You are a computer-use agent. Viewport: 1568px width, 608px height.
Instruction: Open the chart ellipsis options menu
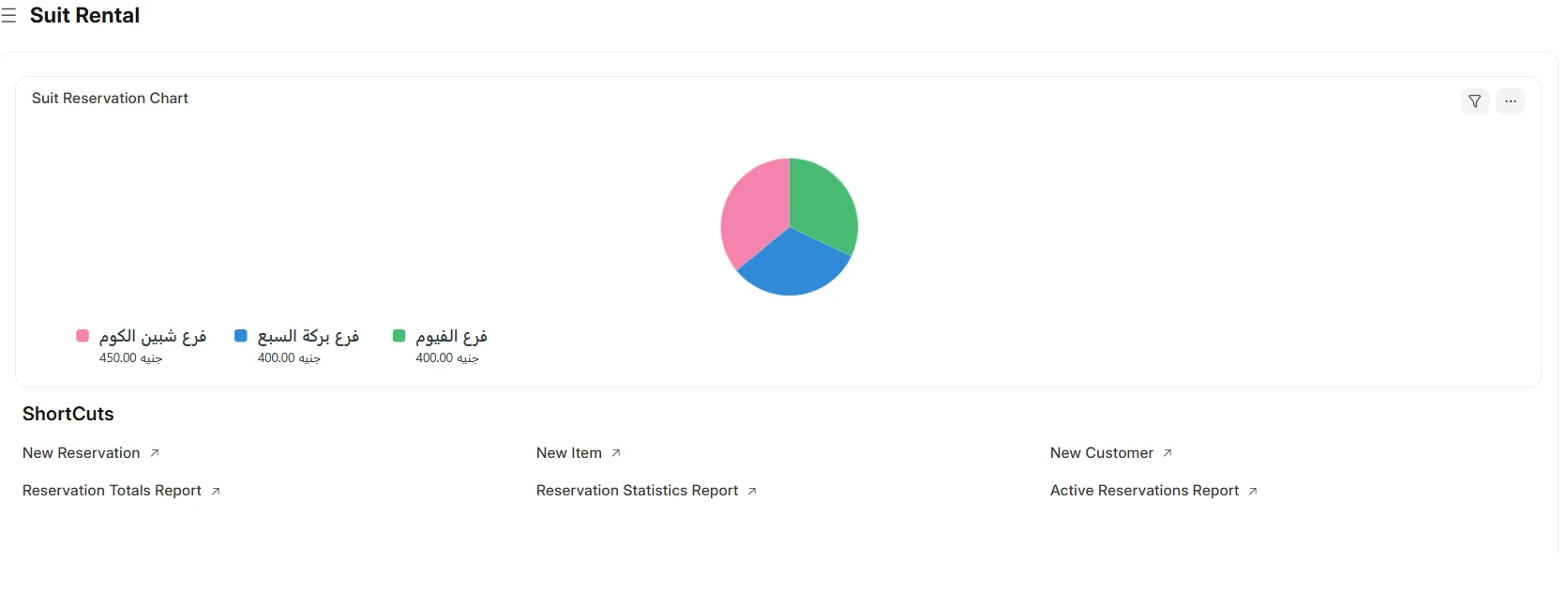[x=1510, y=101]
